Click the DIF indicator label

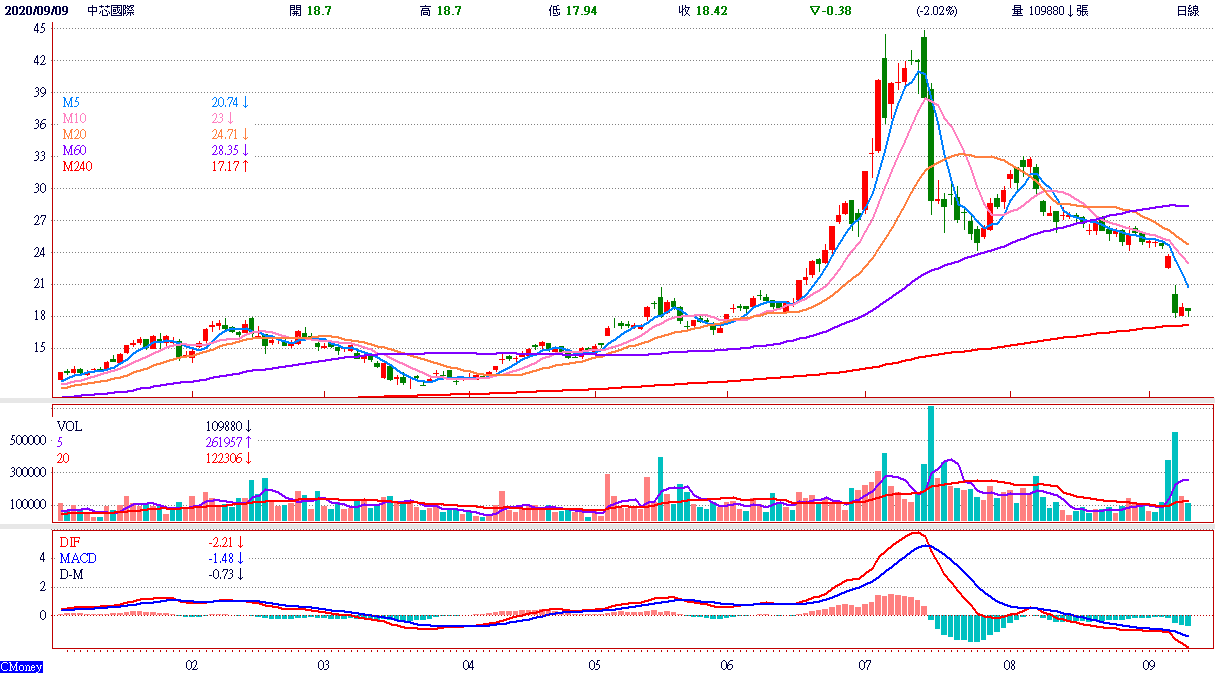coord(68,542)
